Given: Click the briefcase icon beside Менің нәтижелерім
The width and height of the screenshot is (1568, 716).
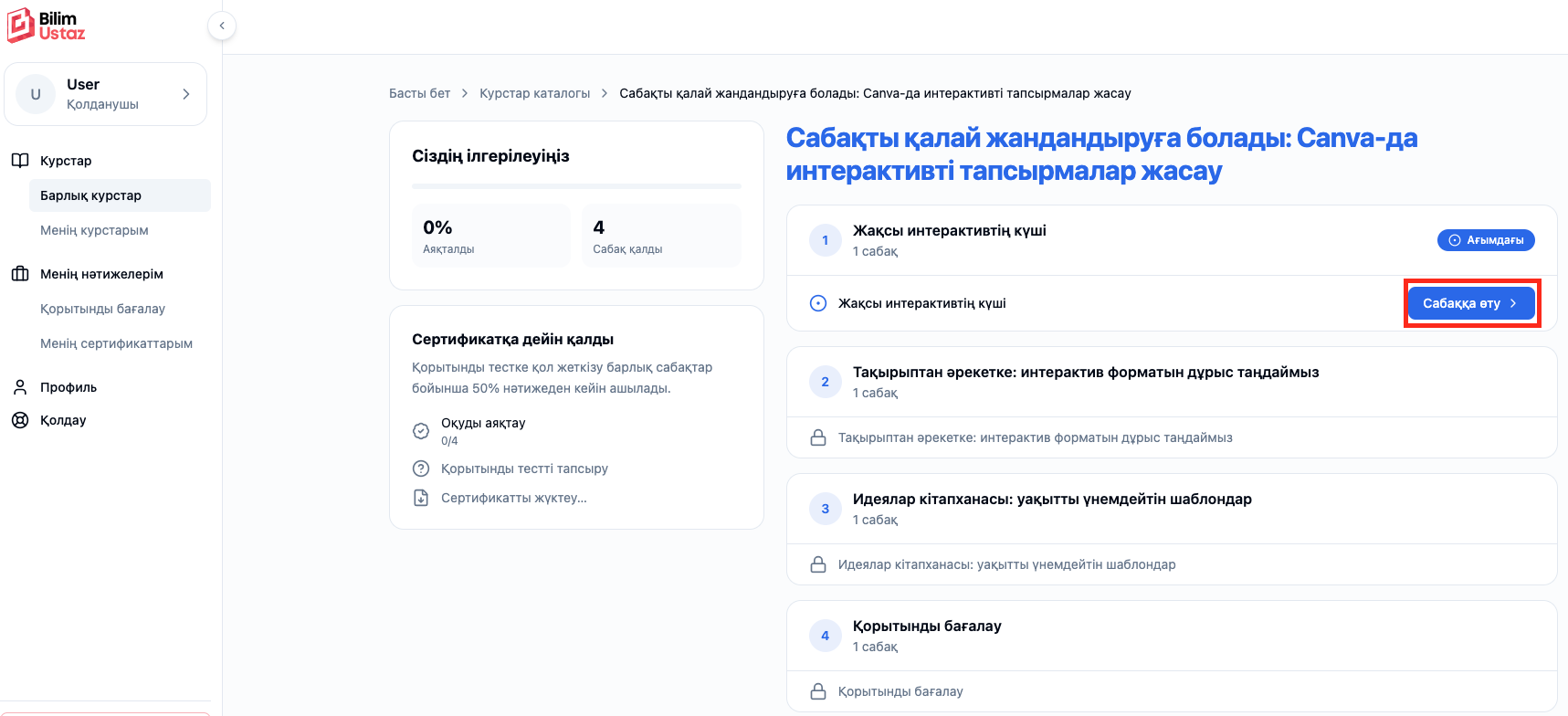Looking at the screenshot, I should (20, 274).
